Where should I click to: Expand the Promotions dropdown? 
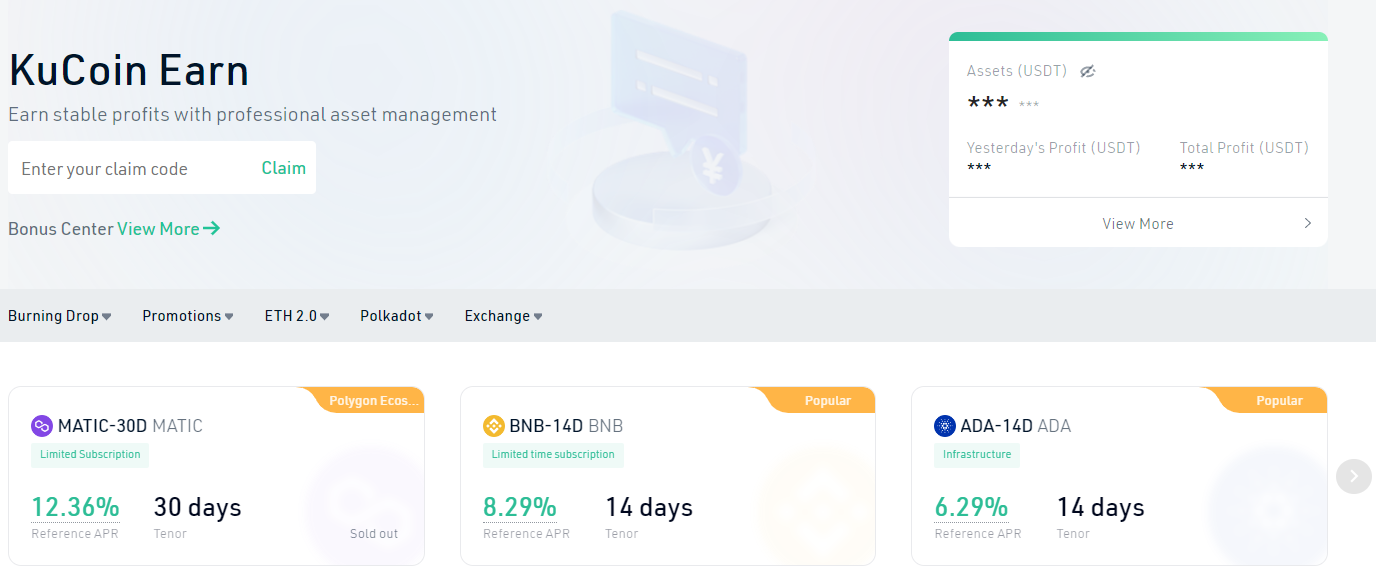click(x=188, y=316)
